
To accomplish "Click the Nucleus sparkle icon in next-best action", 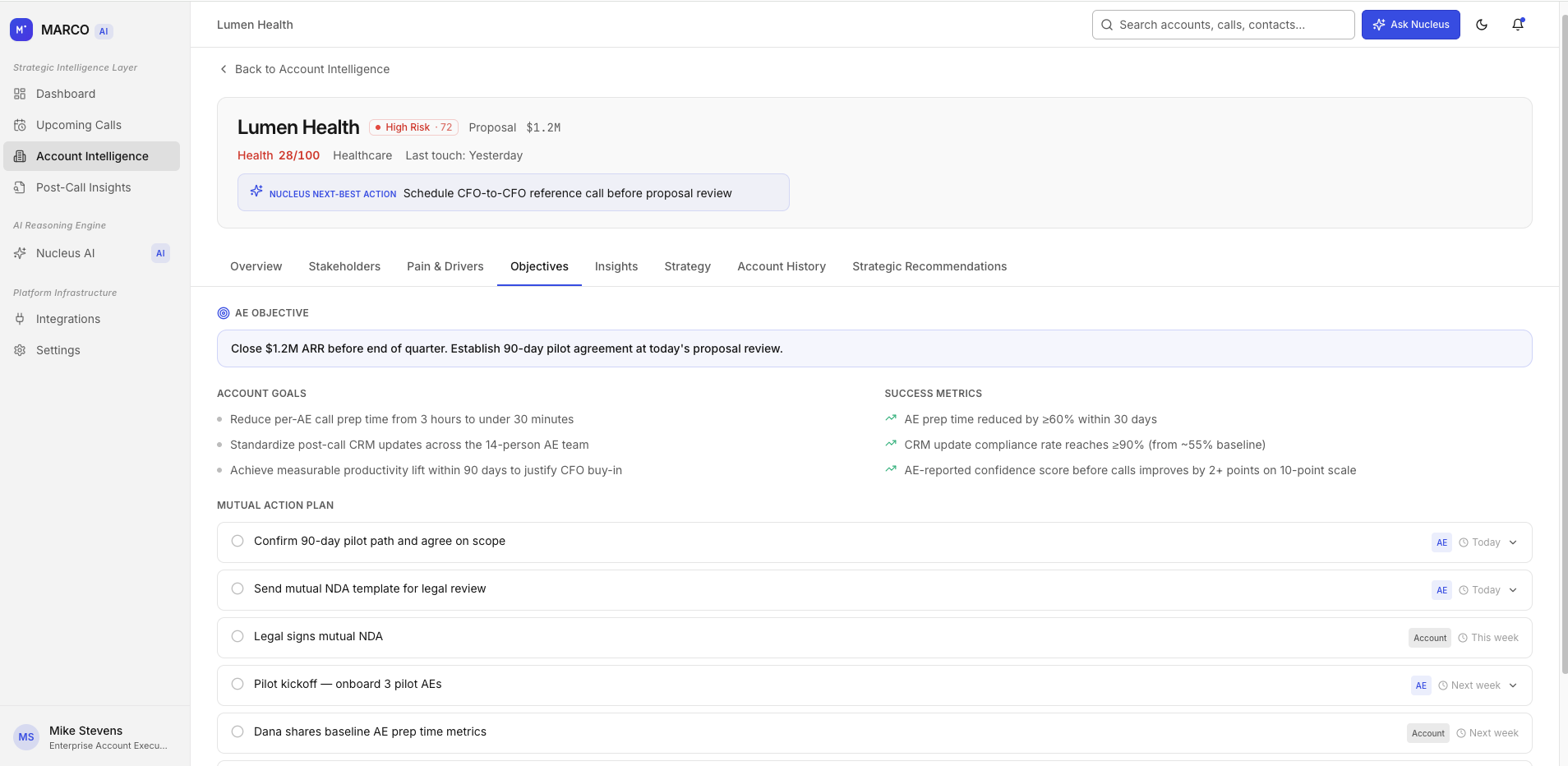I will click(x=256, y=191).
